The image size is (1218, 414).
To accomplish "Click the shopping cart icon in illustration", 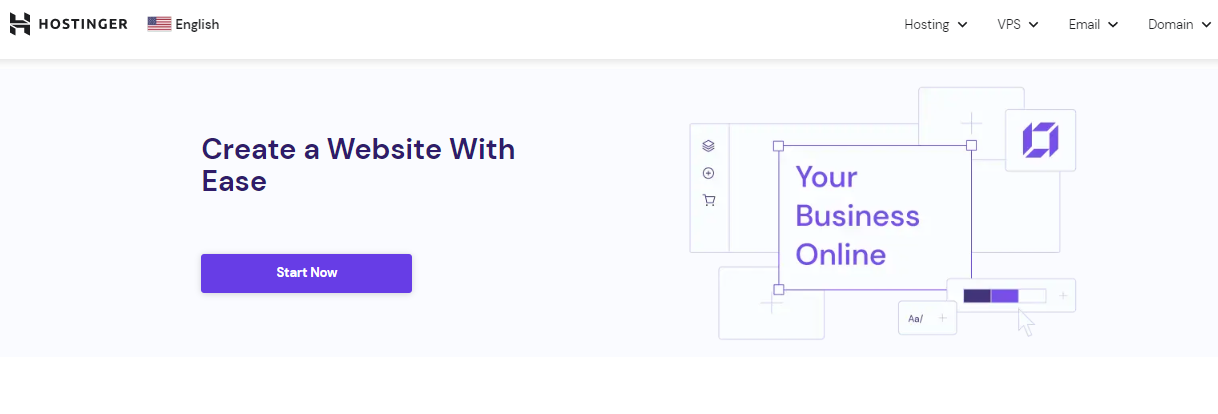I will 709,200.
